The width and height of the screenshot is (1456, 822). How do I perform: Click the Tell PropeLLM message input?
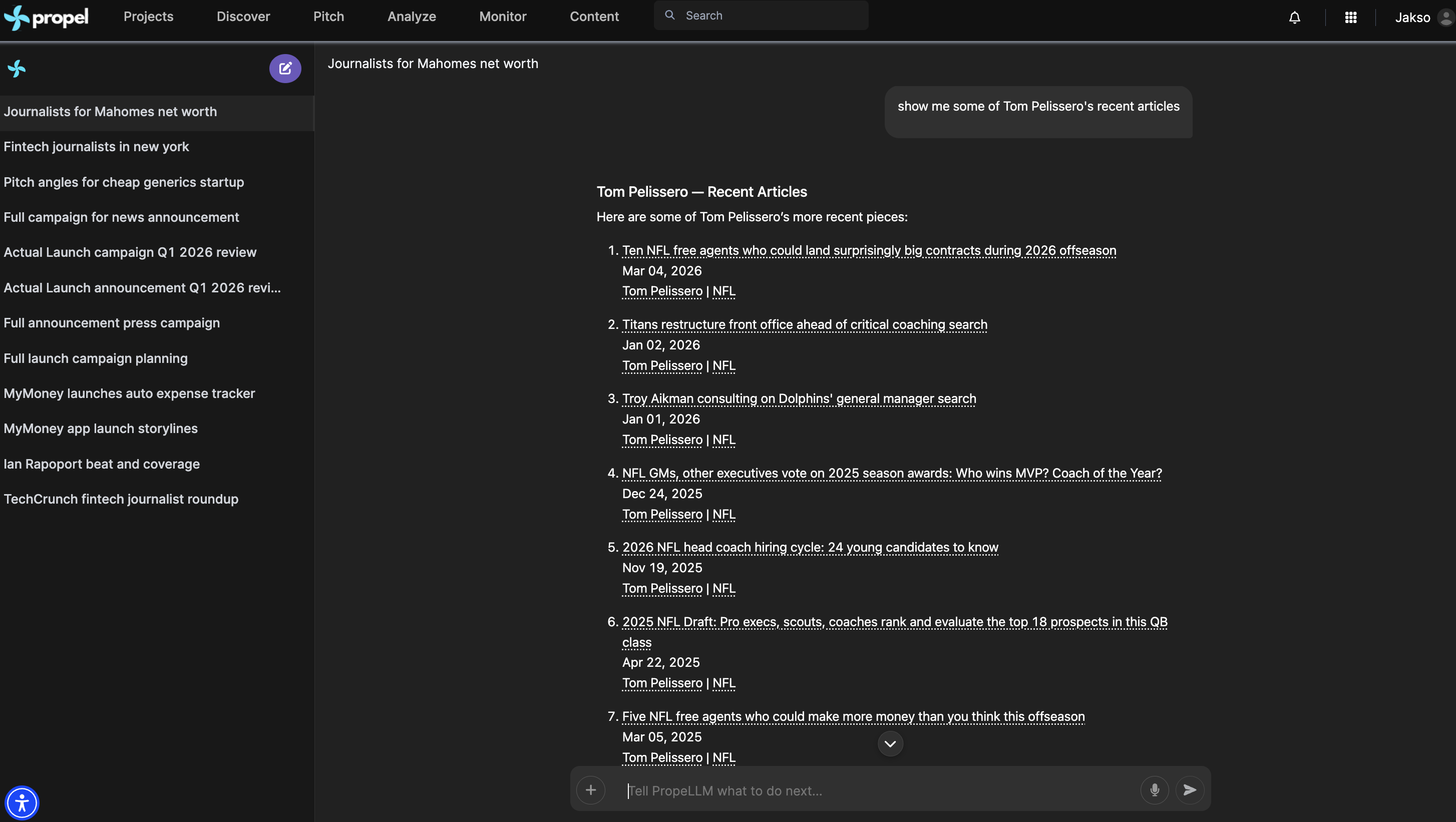(876, 790)
